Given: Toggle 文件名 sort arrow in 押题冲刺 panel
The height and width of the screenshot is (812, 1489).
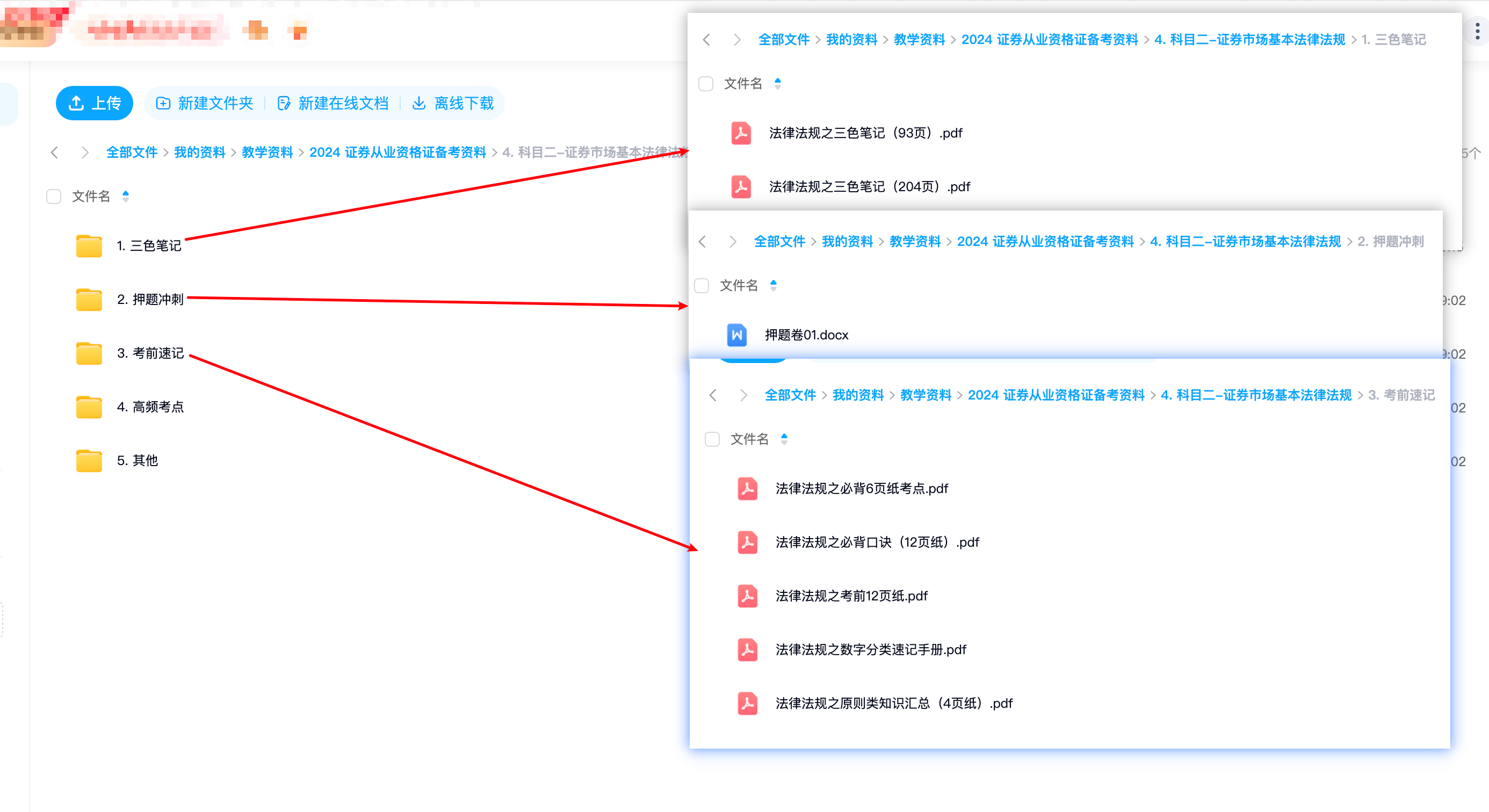Looking at the screenshot, I should pos(774,286).
